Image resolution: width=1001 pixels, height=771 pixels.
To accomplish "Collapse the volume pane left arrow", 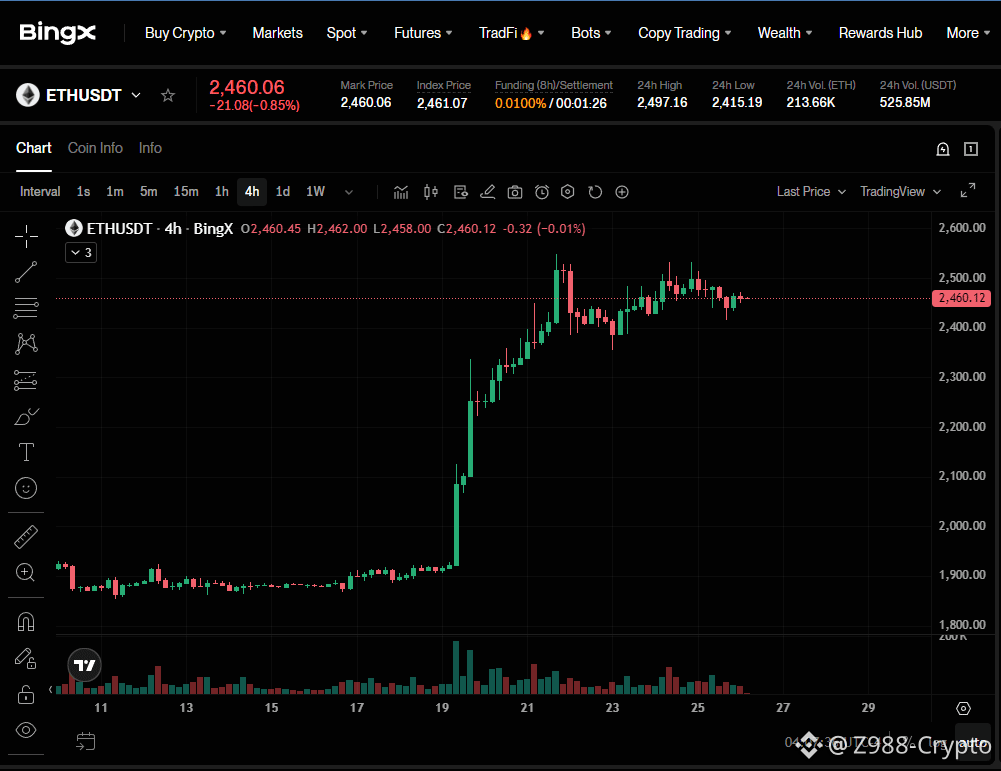I will point(50,689).
